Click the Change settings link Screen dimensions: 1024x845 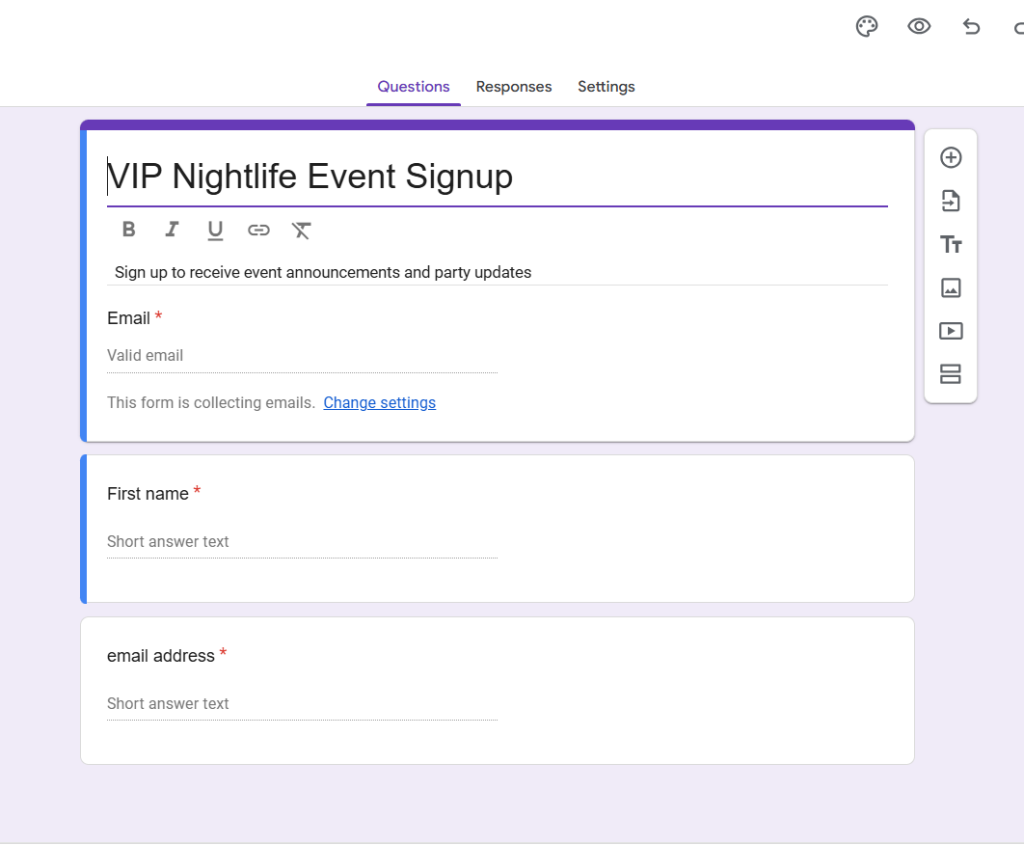380,403
